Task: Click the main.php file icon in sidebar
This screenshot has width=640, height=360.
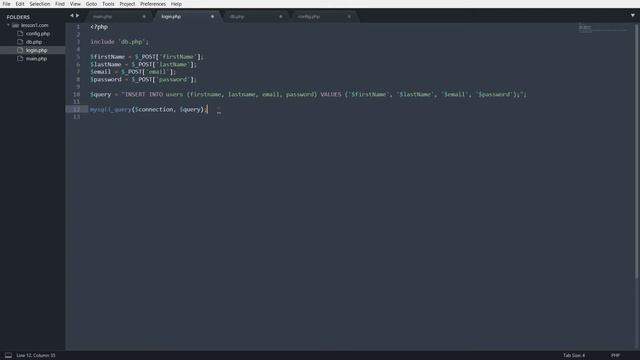Action: tap(20, 58)
